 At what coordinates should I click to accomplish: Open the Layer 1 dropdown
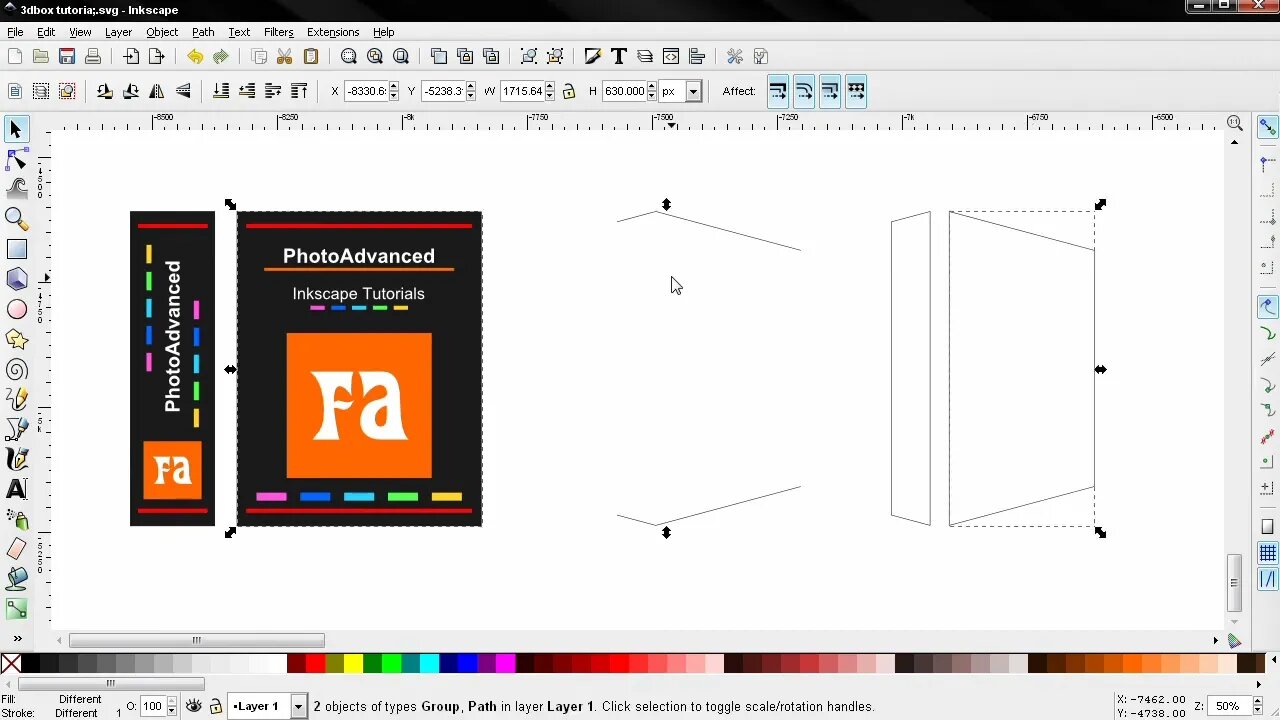[x=297, y=706]
